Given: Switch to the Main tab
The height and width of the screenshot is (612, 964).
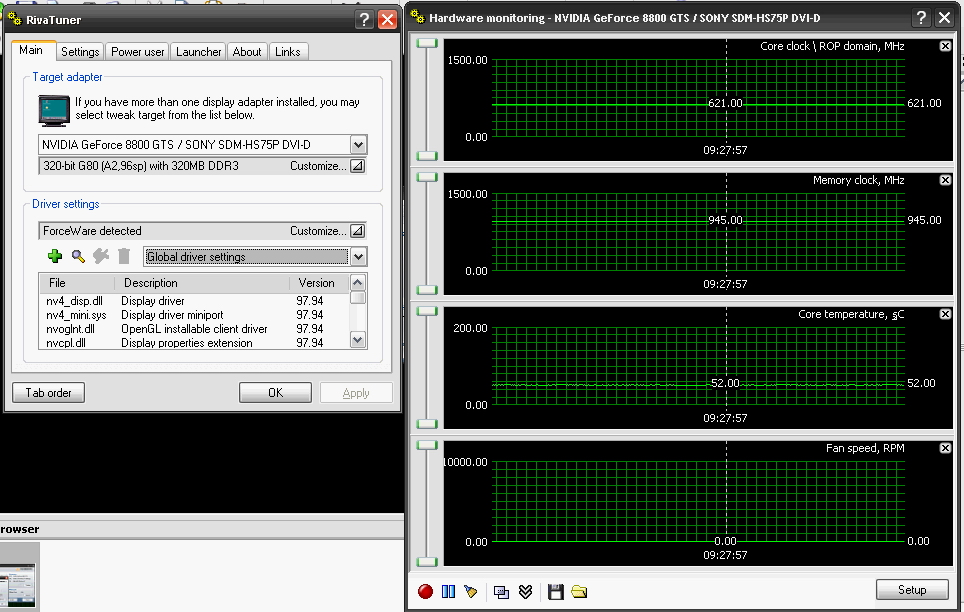Looking at the screenshot, I should click(x=31, y=50).
